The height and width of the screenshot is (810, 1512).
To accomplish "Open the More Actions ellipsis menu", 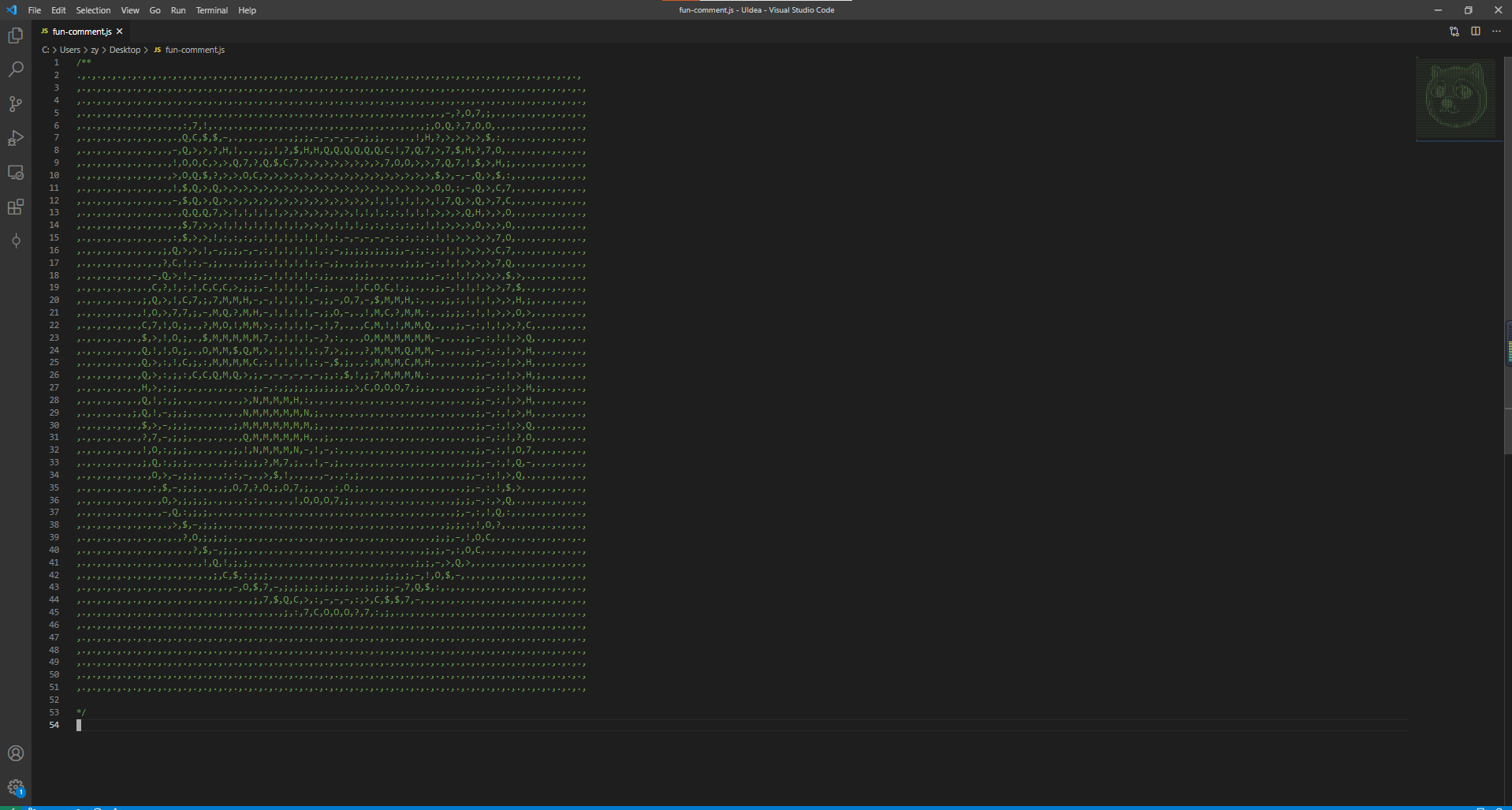I will coord(1496,32).
